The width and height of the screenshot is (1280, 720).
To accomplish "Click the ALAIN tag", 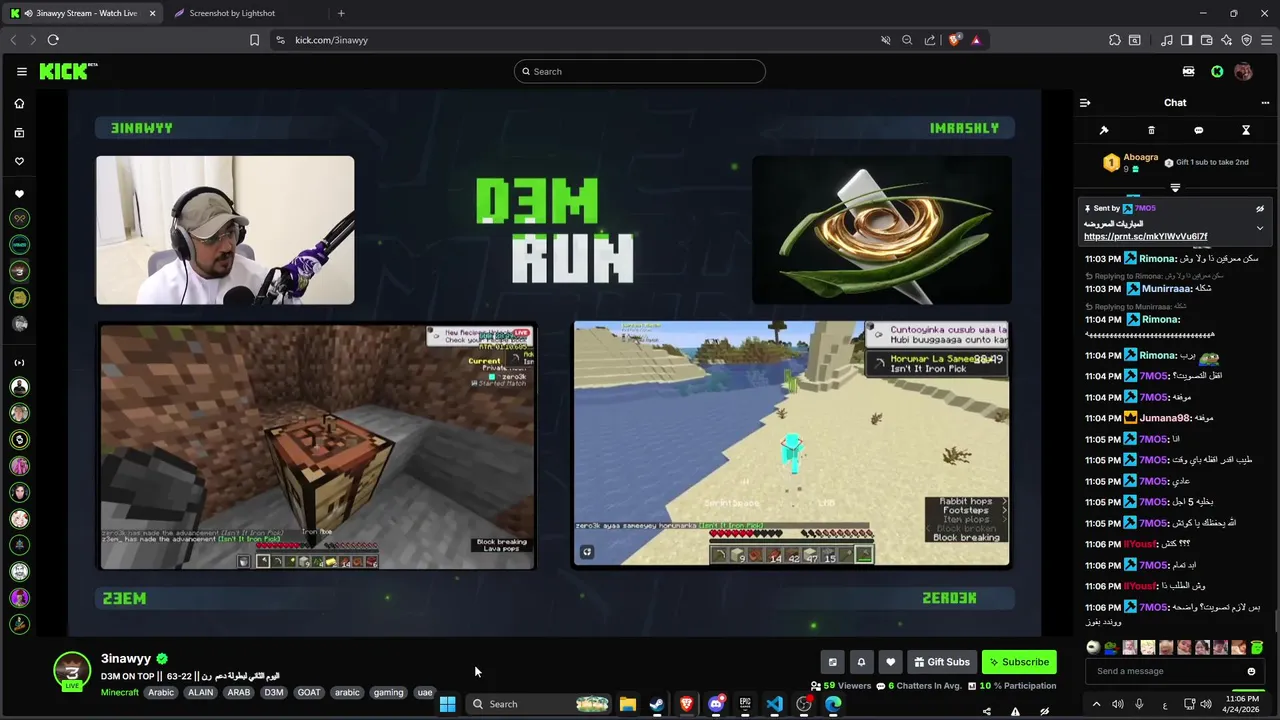I will (201, 692).
